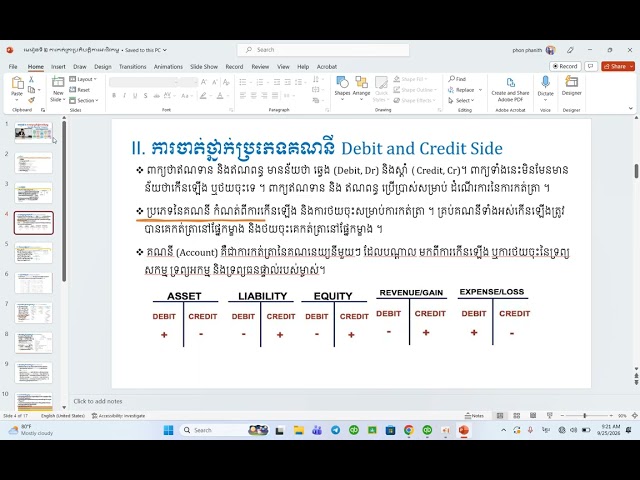Open the font name combo box

pos(144,82)
